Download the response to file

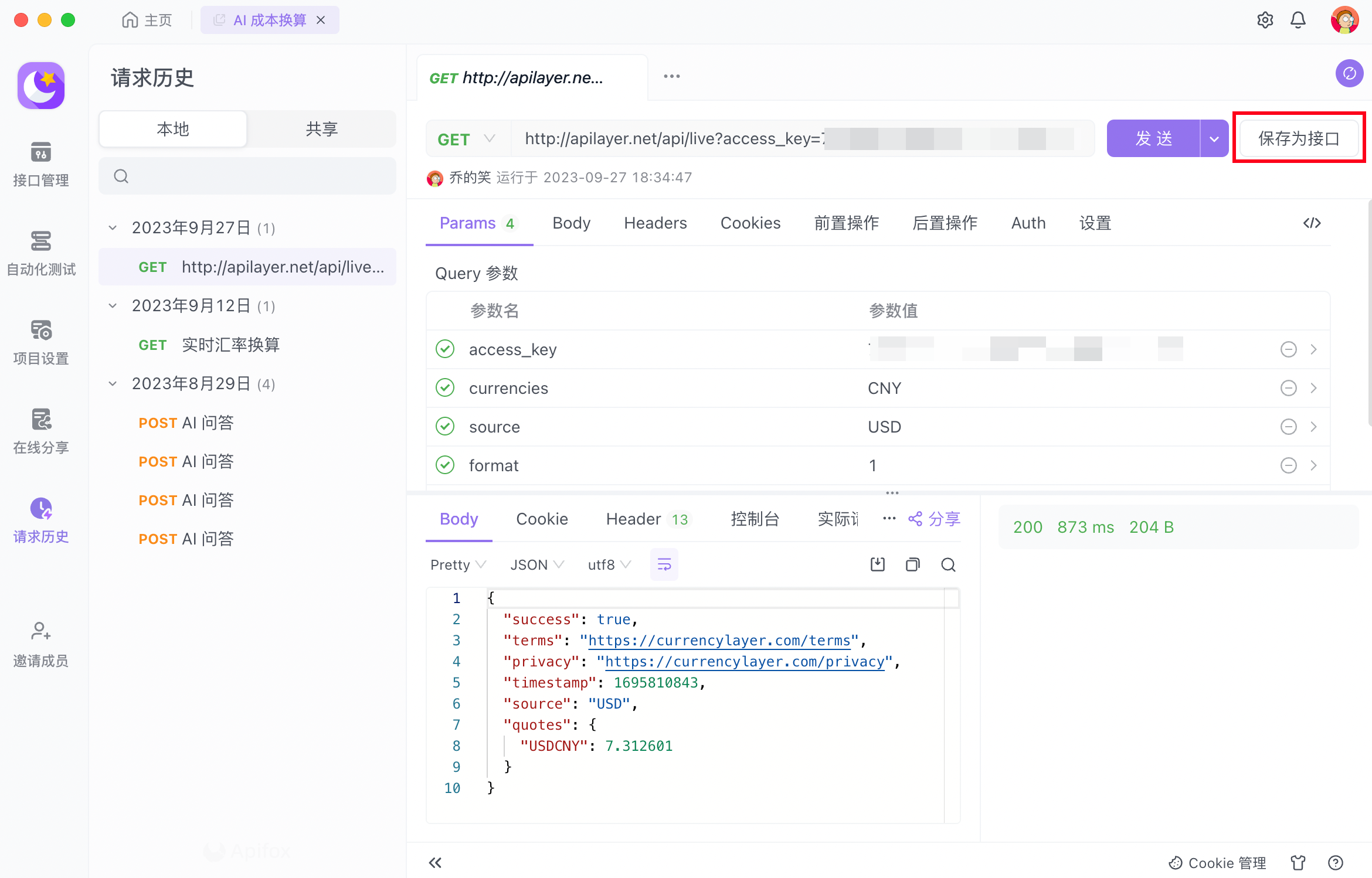(x=877, y=564)
